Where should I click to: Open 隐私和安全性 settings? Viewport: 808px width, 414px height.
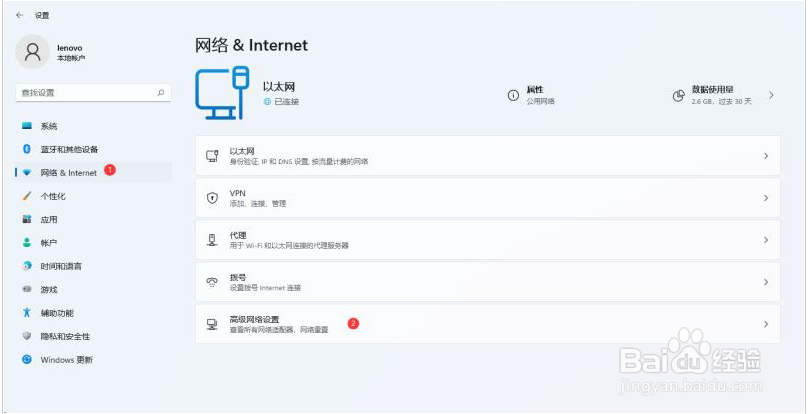[93, 336]
